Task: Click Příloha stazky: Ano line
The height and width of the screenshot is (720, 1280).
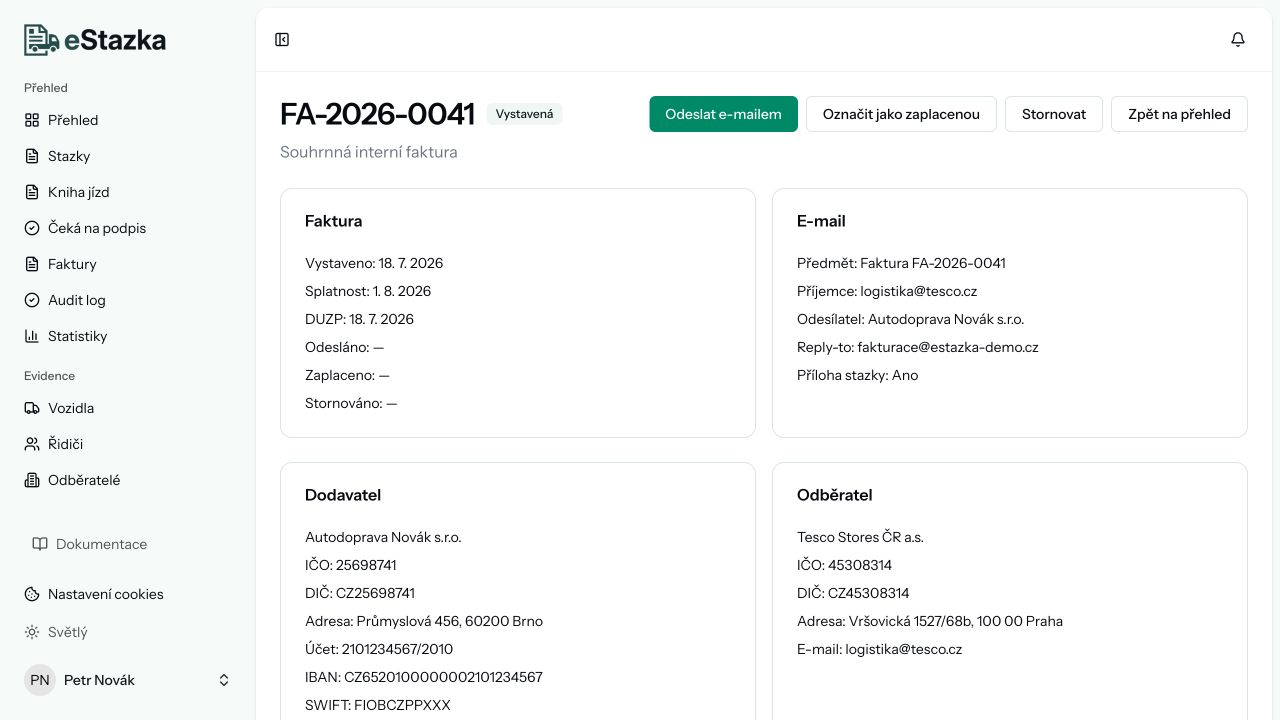Action: click(x=857, y=375)
